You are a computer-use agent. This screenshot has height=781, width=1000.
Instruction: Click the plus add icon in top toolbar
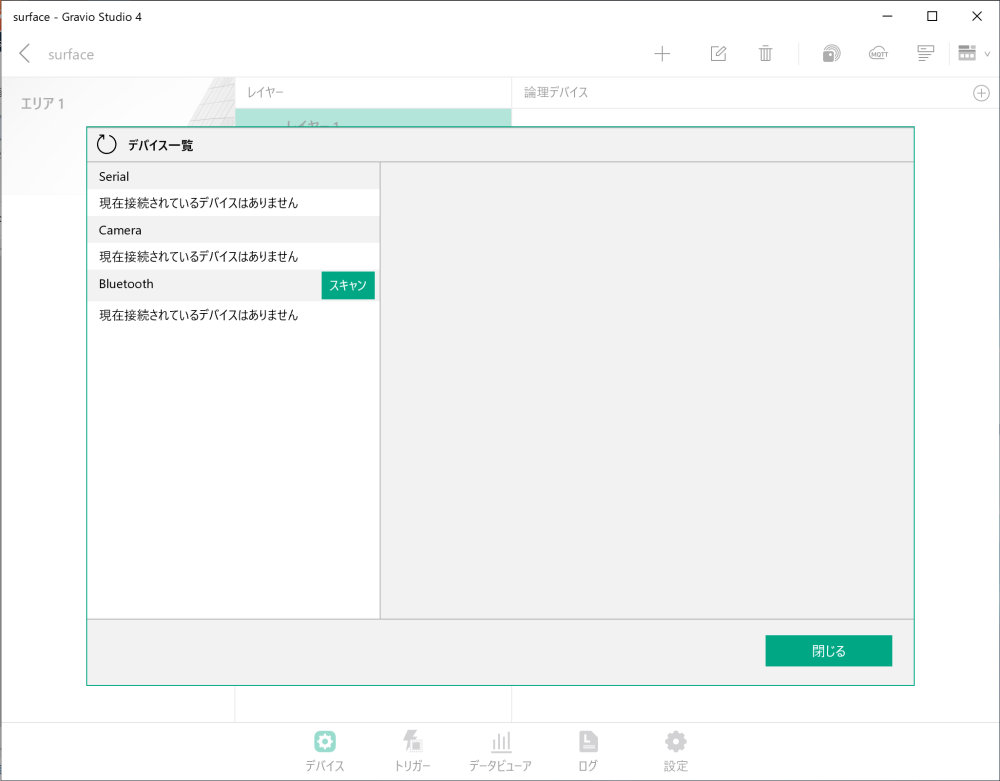tap(662, 54)
